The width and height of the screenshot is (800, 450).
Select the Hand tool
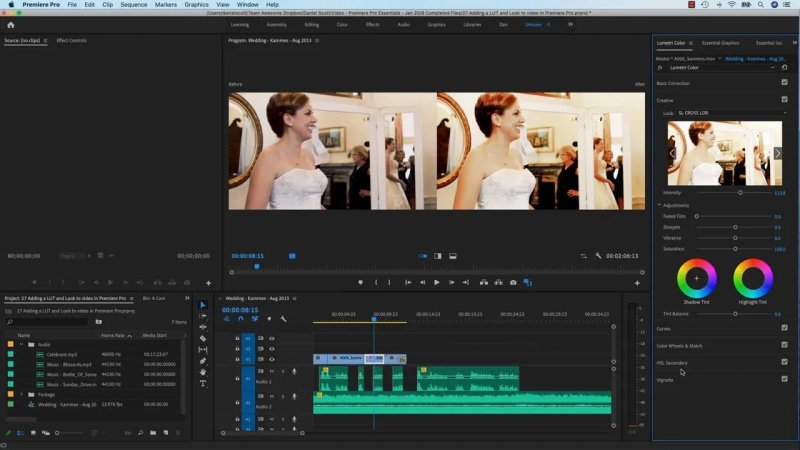point(203,372)
